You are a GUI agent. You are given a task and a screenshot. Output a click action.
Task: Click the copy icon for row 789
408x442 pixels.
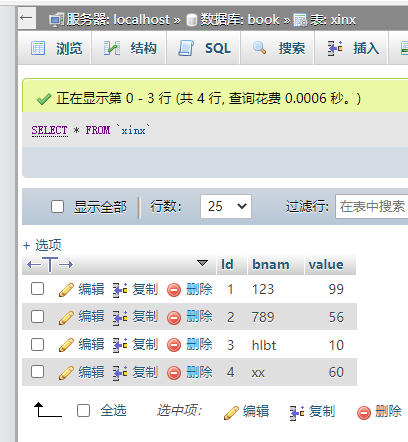[x=120, y=317]
